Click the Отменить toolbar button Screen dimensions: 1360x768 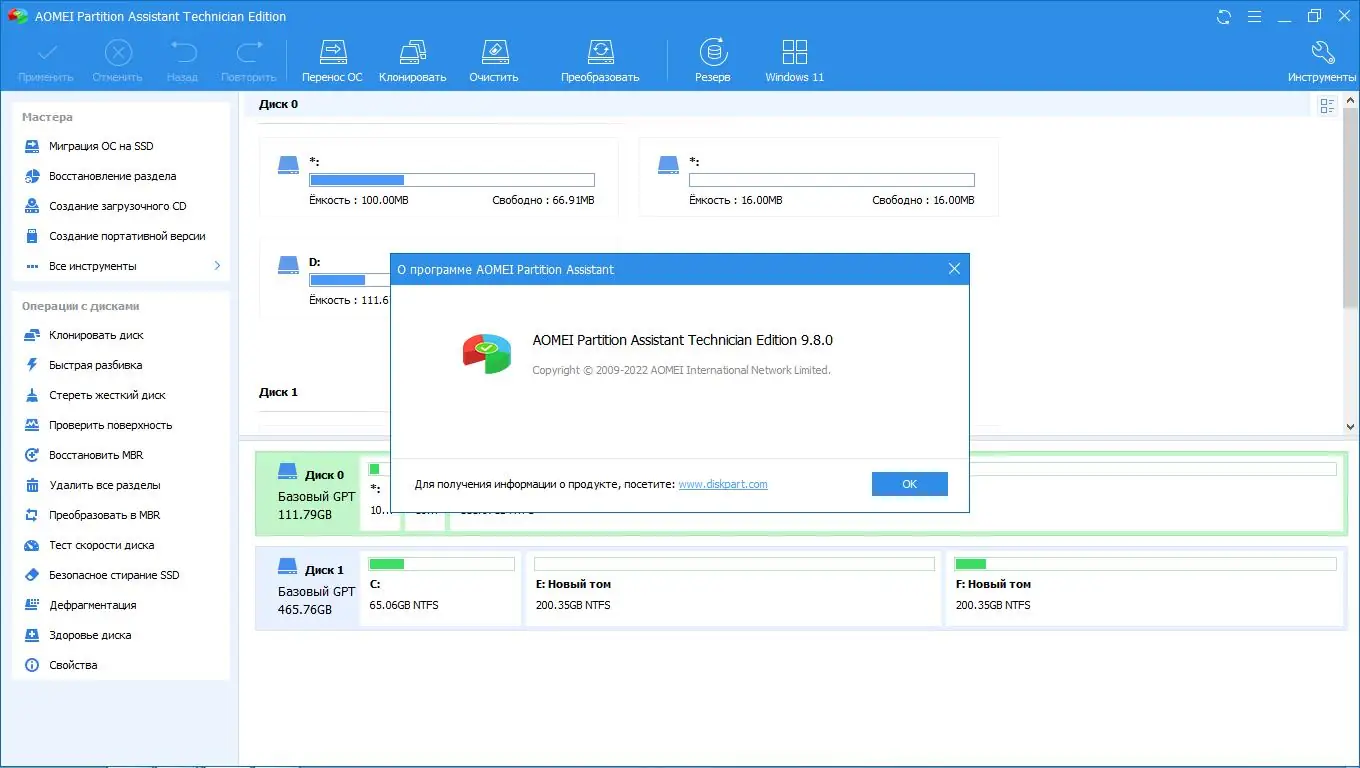117,61
